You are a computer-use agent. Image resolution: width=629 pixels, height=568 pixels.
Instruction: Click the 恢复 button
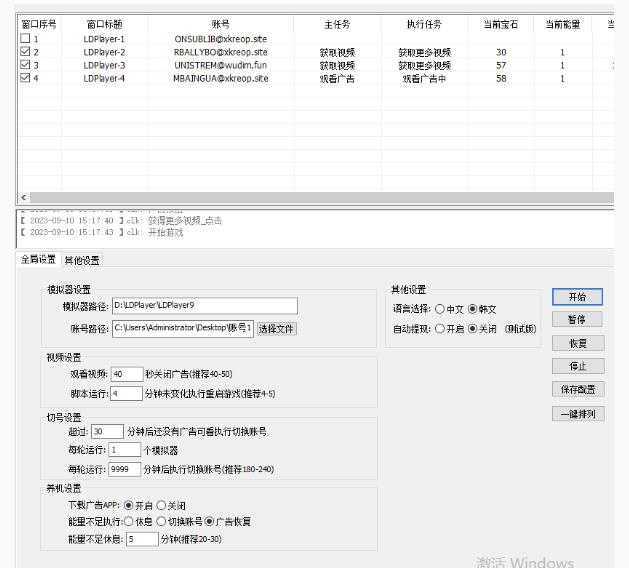[577, 343]
